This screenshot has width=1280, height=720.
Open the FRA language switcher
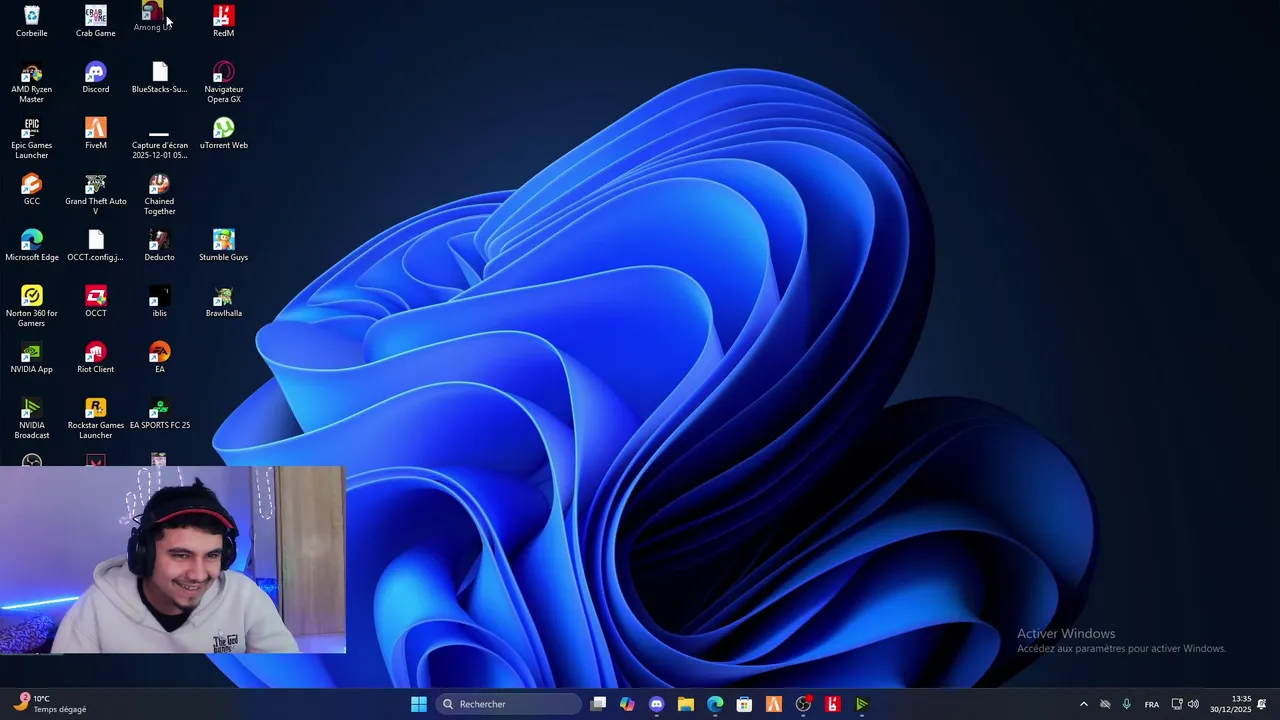click(1152, 704)
